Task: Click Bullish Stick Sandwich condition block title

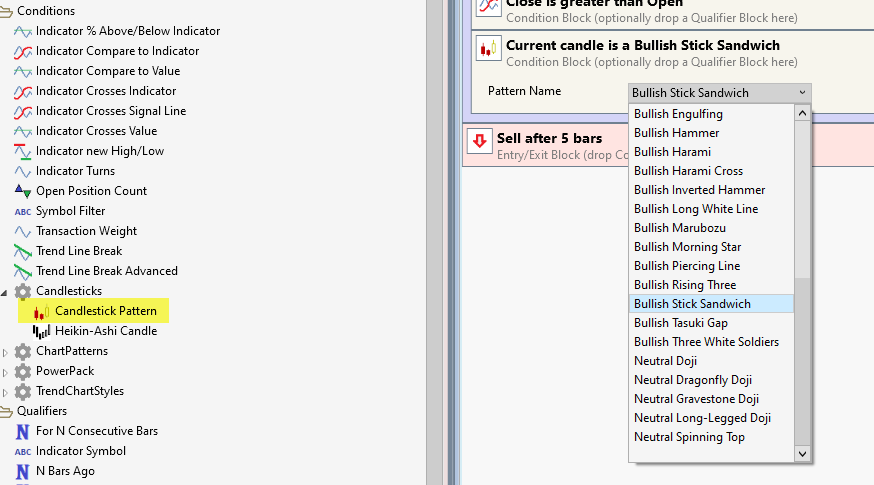Action: [642, 45]
